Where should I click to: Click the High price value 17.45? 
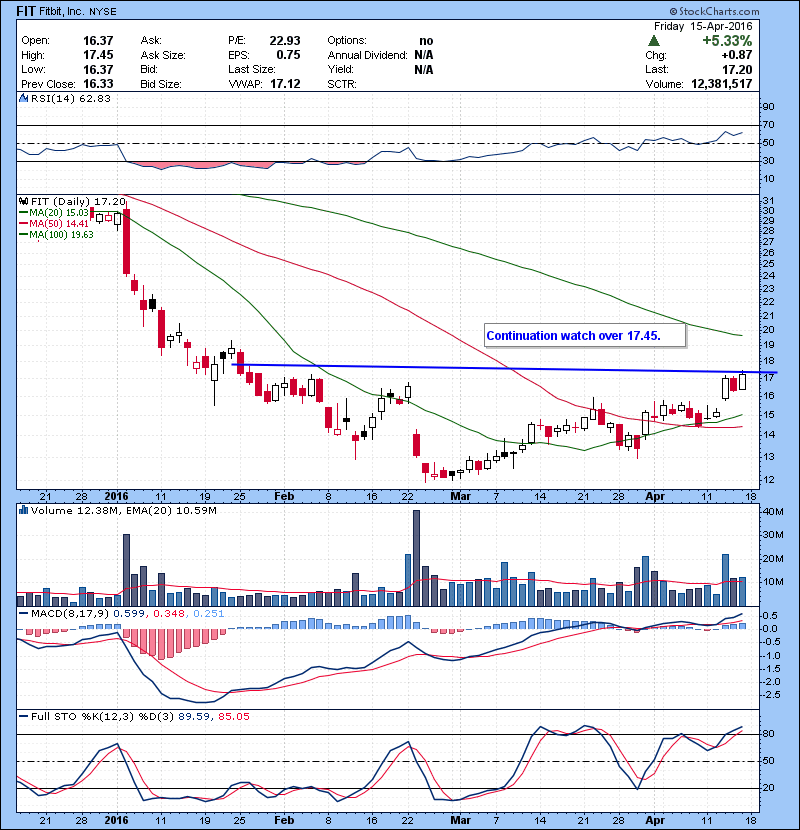(x=98, y=55)
